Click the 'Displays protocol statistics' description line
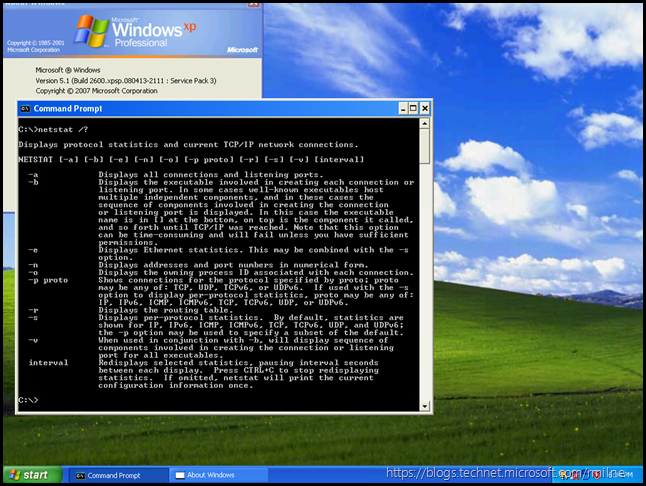Image resolution: width=646 pixels, height=486 pixels. coord(188,145)
